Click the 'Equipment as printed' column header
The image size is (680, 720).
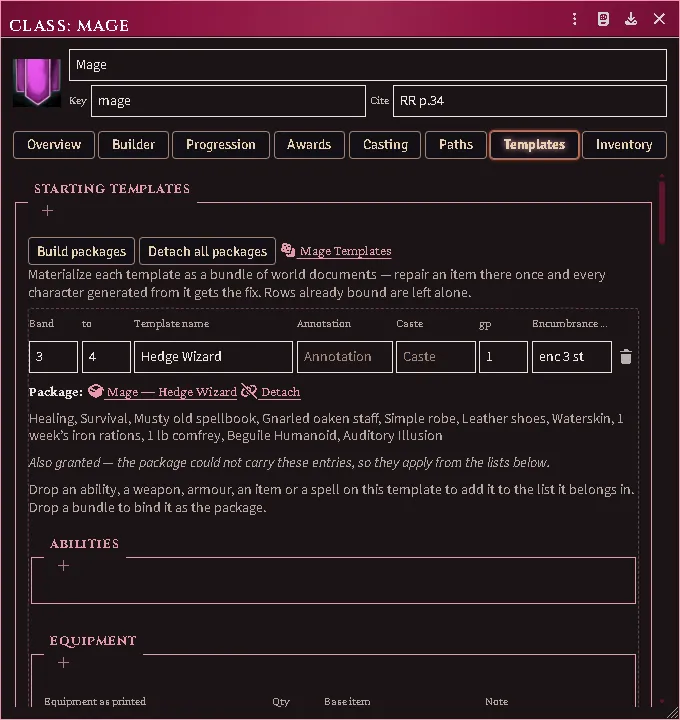95,702
